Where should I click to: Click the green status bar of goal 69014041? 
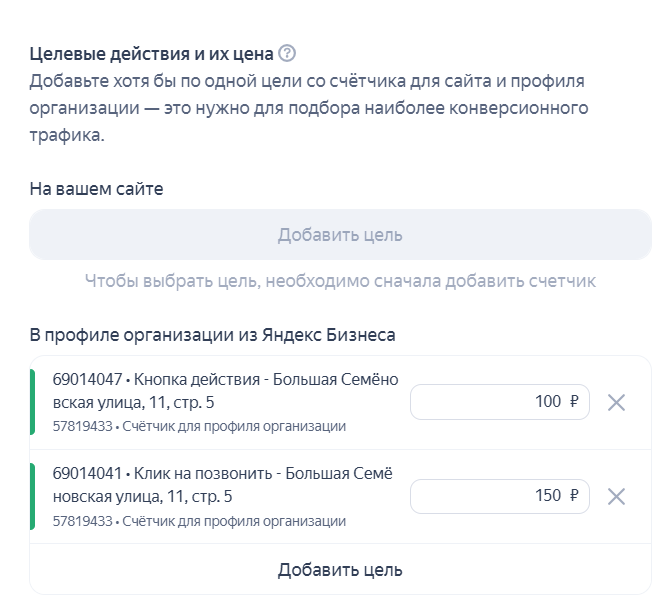tap(33, 497)
